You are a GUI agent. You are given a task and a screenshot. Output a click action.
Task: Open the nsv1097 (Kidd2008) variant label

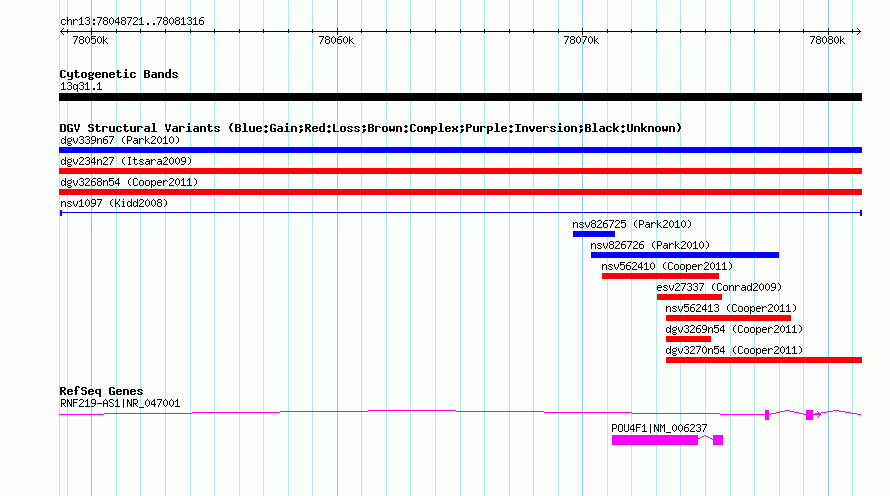(114, 203)
